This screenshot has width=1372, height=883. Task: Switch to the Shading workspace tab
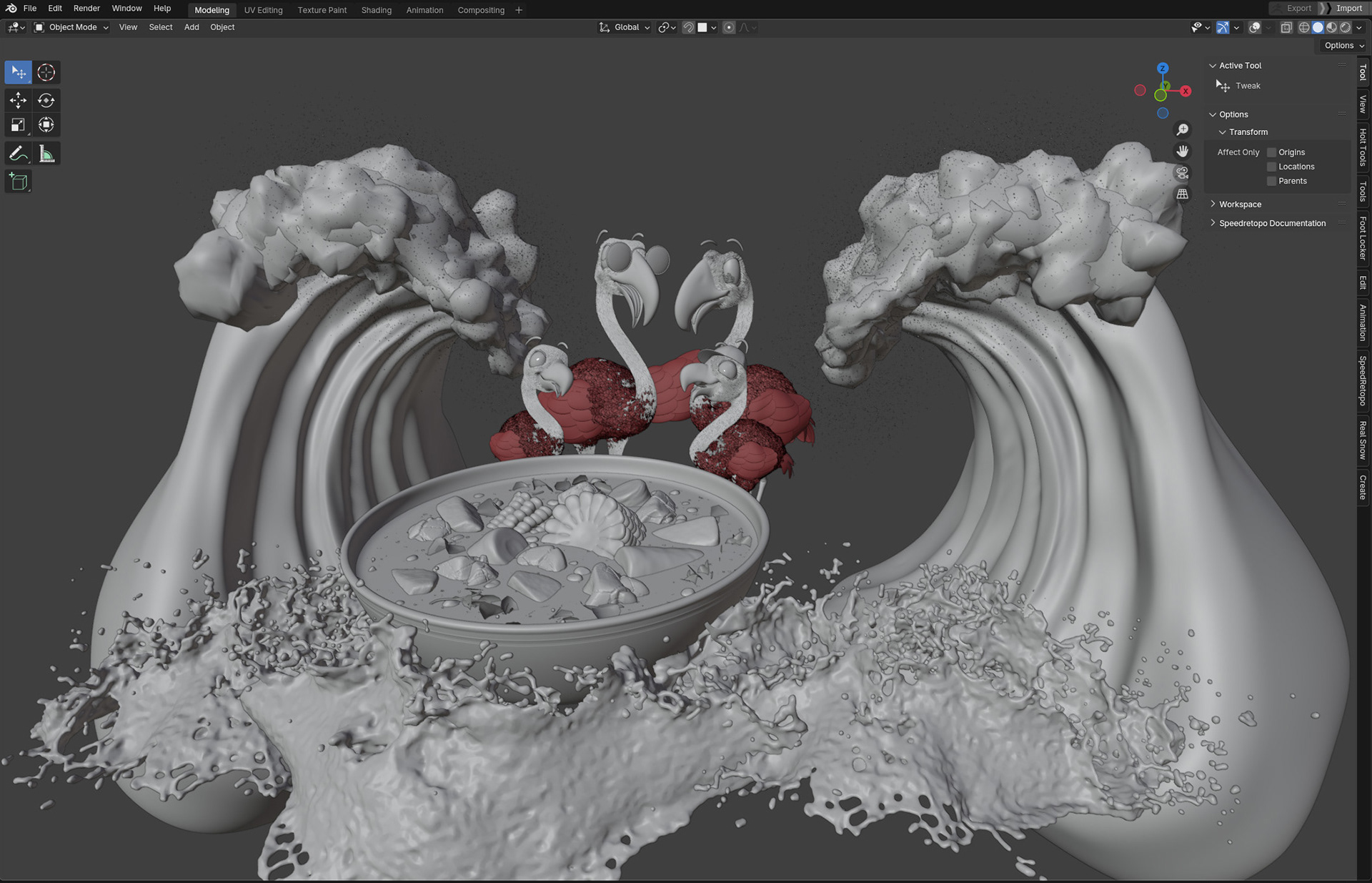(376, 10)
